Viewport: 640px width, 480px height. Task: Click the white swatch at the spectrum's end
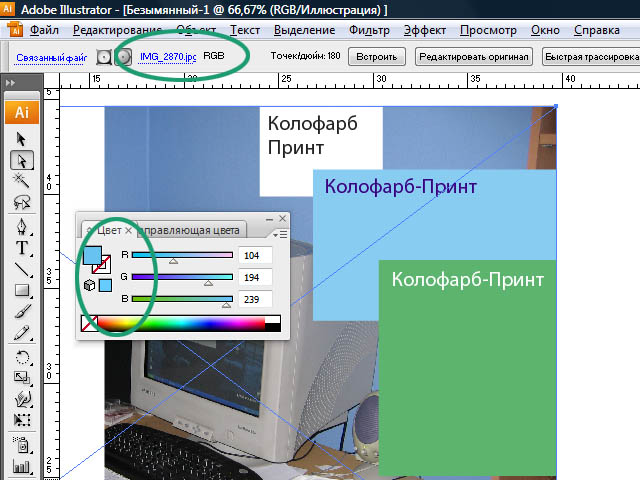(273, 319)
